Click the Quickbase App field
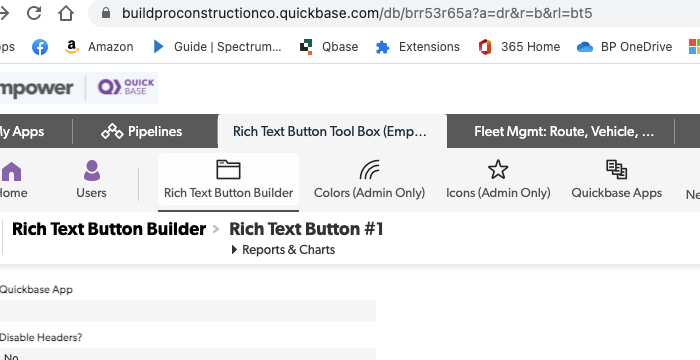The height and width of the screenshot is (360, 700). (188, 311)
